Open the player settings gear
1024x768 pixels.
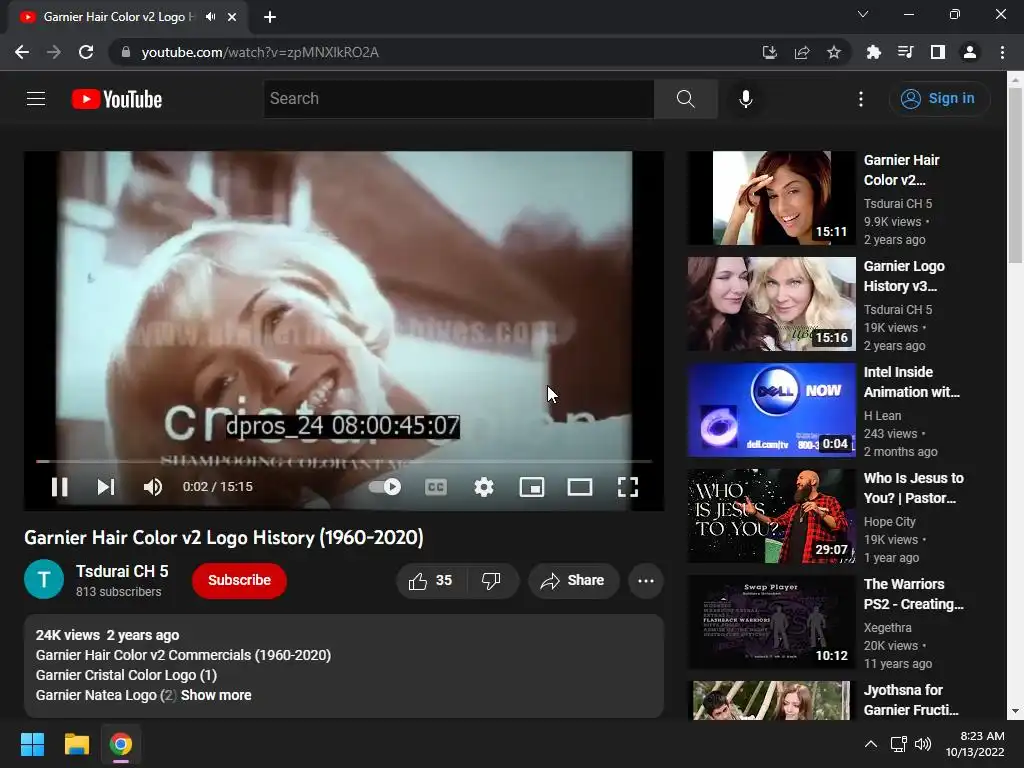pyautogui.click(x=484, y=487)
